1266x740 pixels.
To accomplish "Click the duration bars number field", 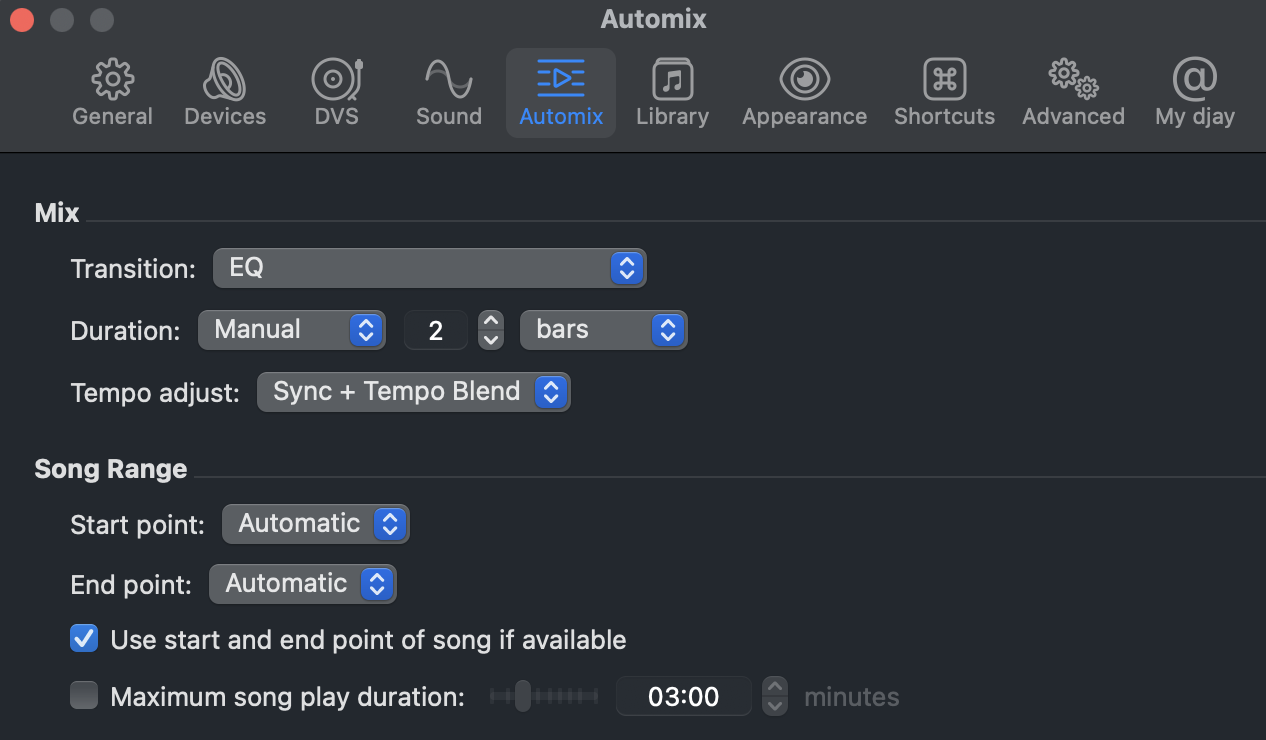I will (x=436, y=330).
